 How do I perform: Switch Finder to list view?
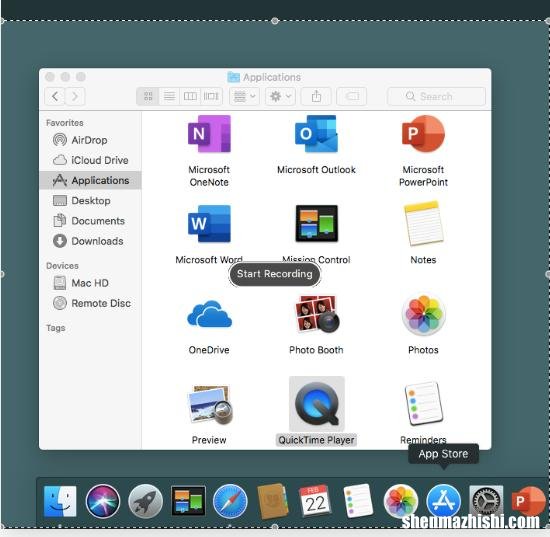[169, 96]
